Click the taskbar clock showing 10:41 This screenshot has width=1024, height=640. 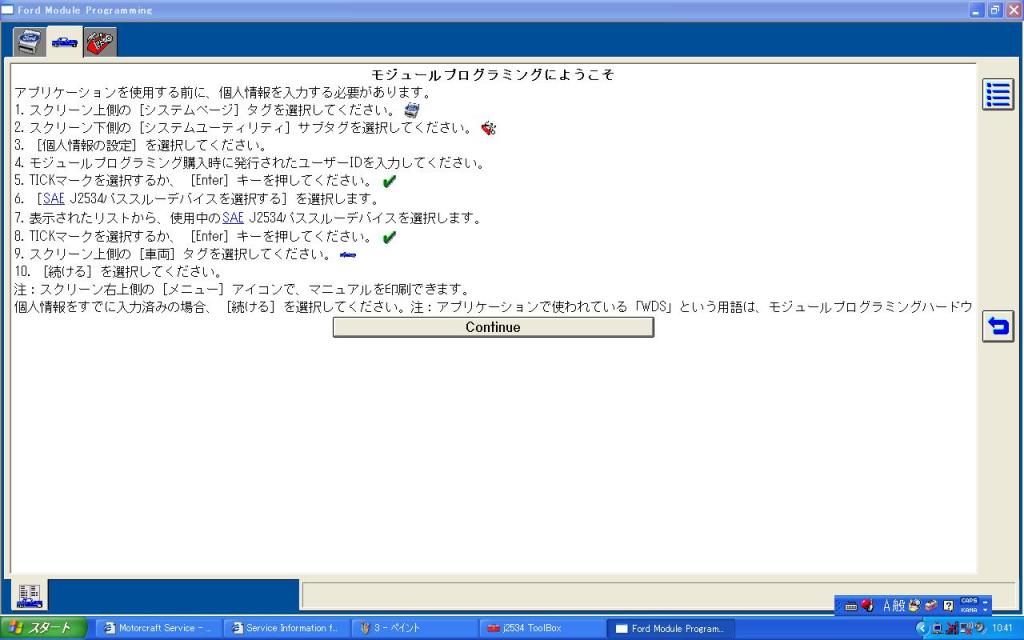click(1002, 628)
